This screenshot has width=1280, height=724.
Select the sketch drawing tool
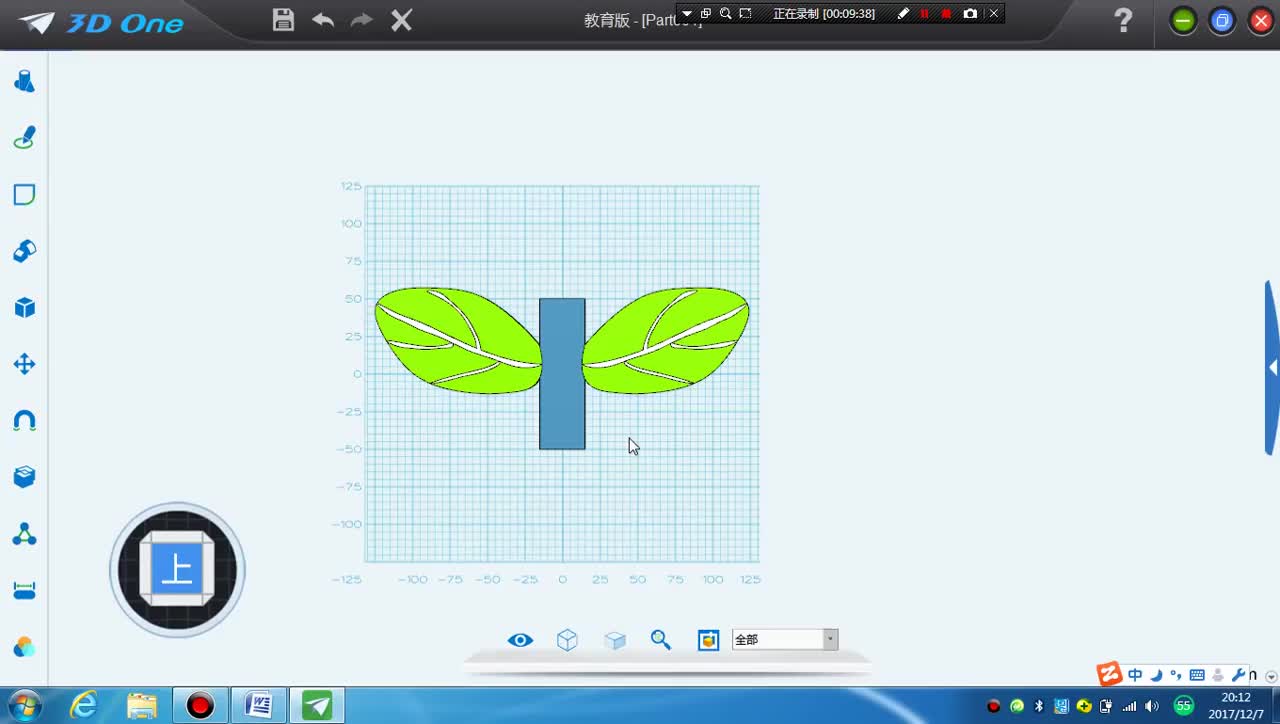[x=24, y=138]
